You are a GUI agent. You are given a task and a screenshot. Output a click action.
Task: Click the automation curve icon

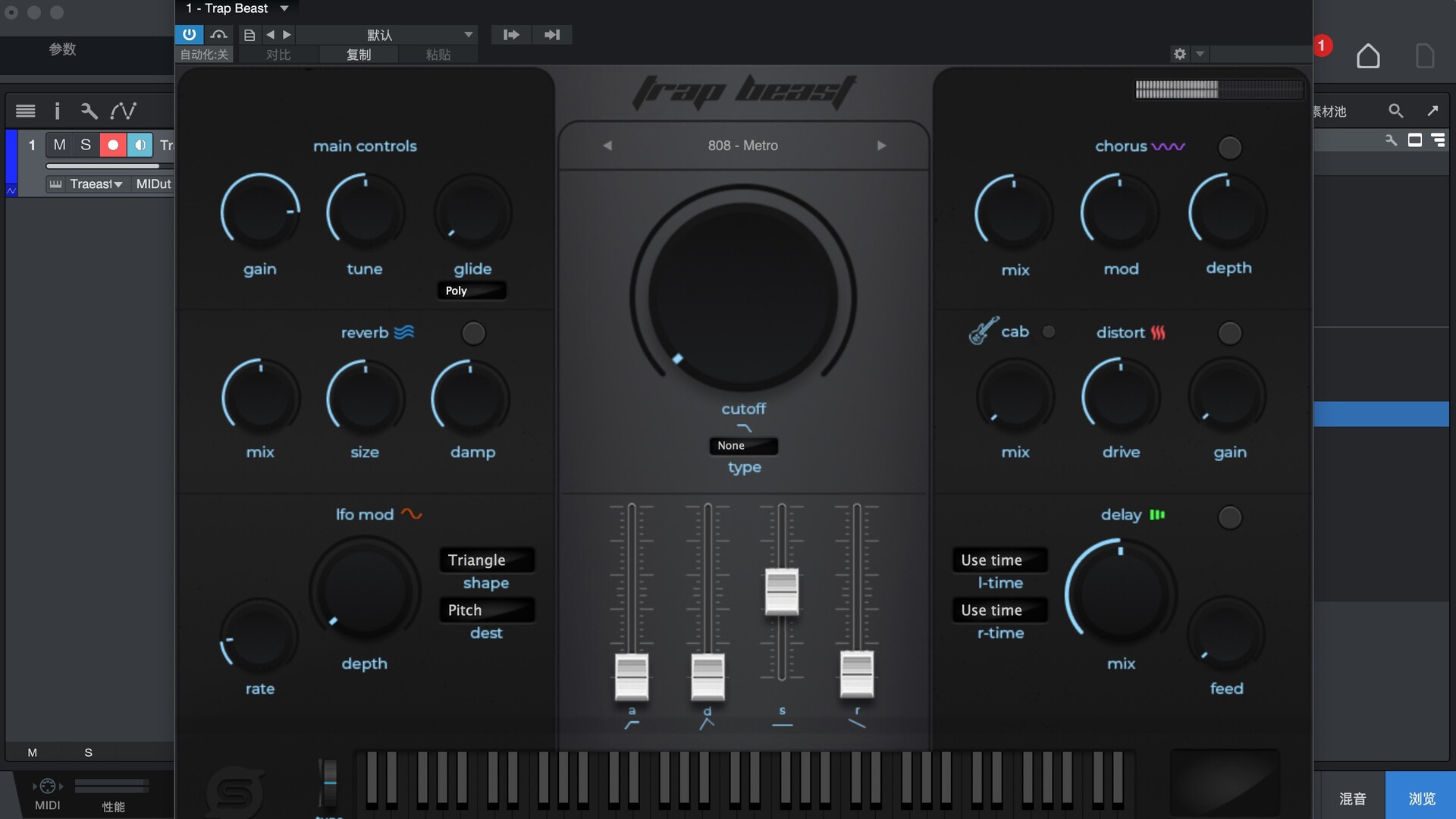(123, 111)
